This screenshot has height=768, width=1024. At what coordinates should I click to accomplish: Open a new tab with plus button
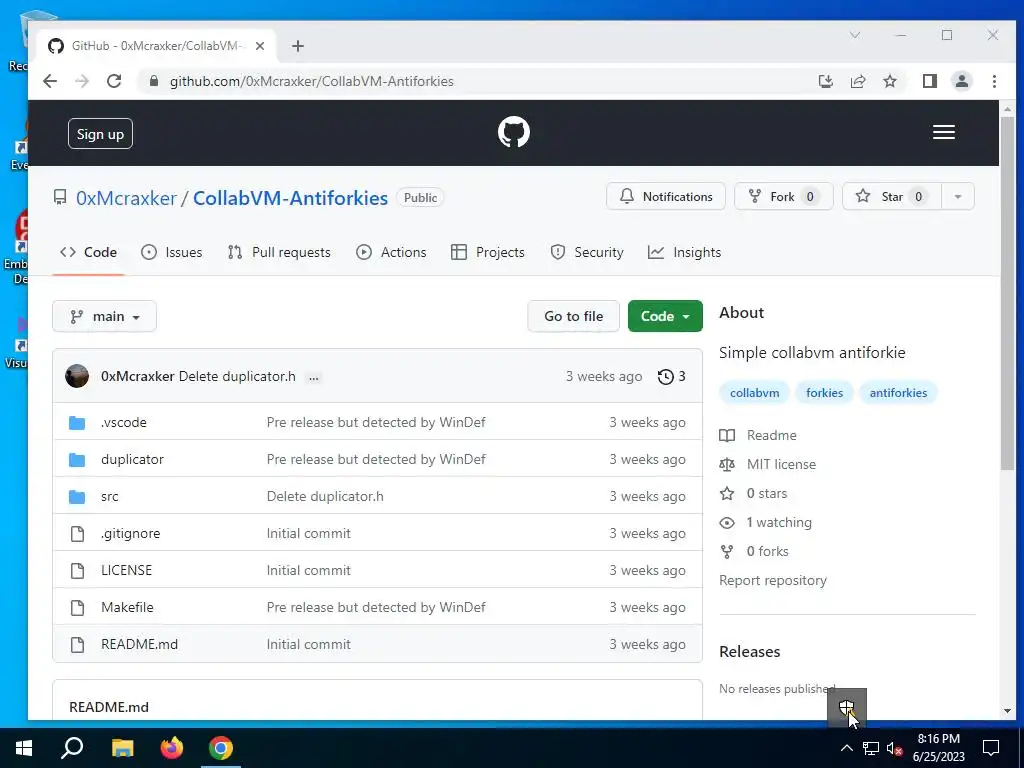coord(298,46)
